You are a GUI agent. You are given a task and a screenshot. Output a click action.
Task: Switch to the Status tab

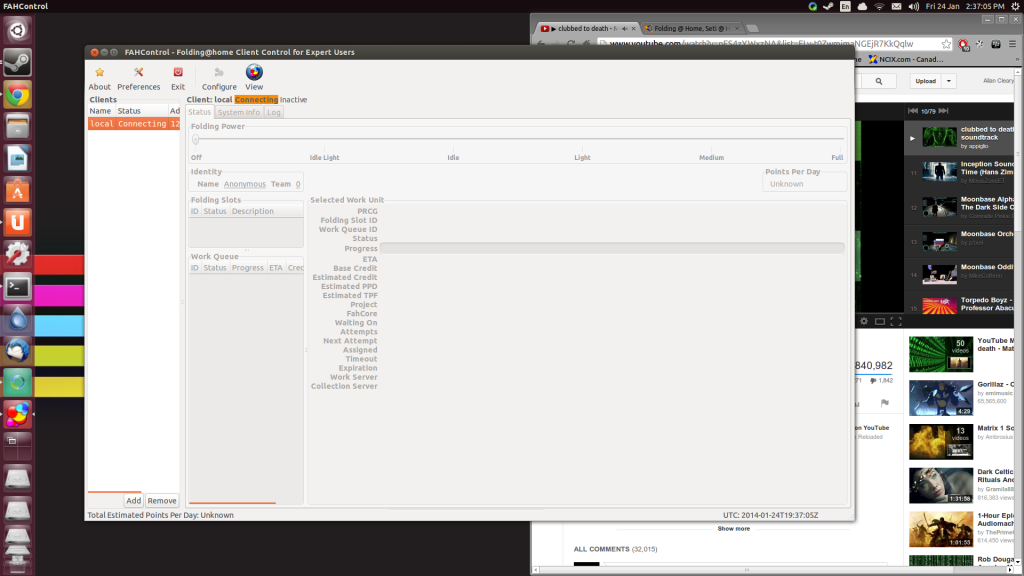coord(200,112)
